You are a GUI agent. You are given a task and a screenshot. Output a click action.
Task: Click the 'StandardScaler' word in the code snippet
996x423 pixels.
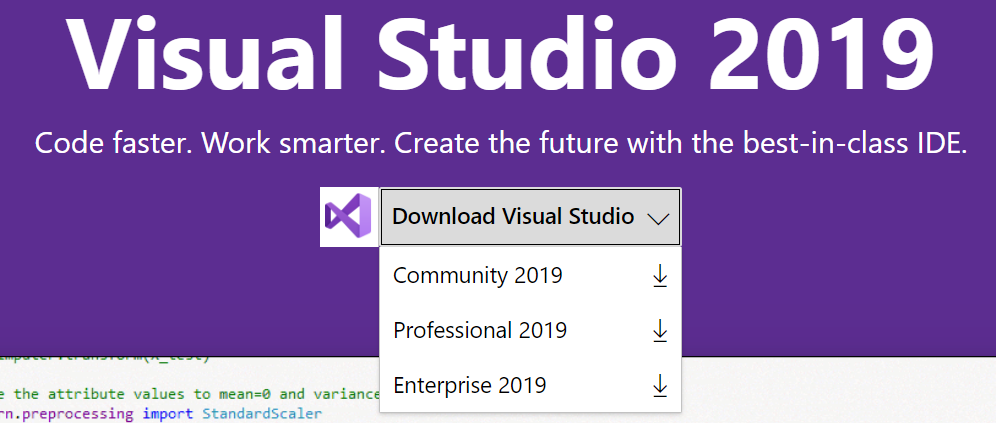click(x=262, y=414)
